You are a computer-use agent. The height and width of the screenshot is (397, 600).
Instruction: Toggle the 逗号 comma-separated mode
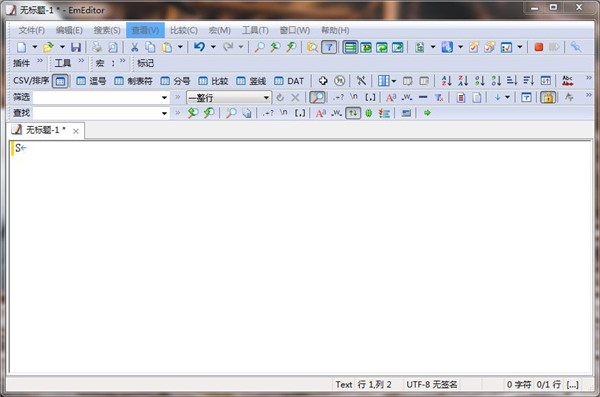[x=91, y=81]
